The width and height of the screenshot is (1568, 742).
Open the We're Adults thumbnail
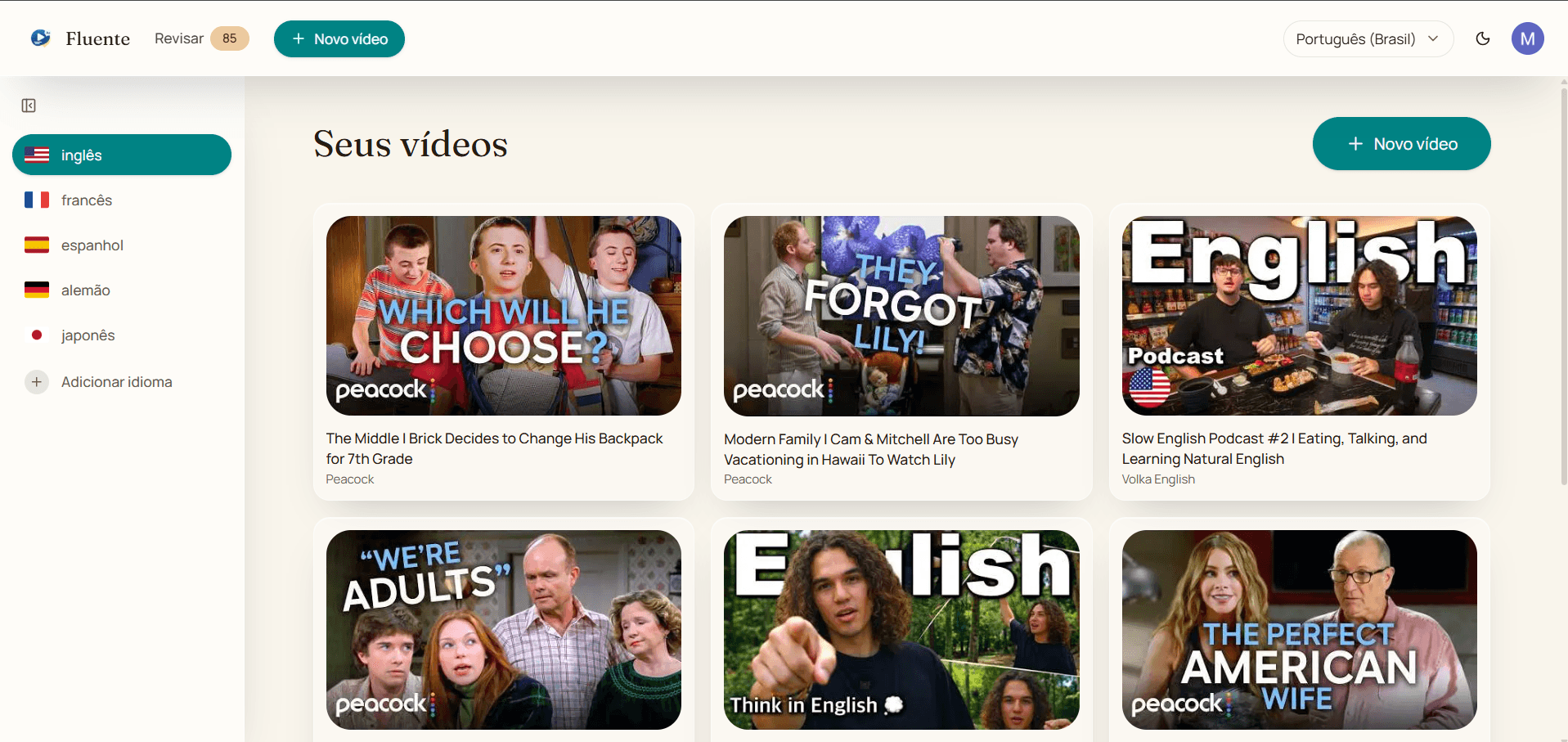[x=504, y=630]
